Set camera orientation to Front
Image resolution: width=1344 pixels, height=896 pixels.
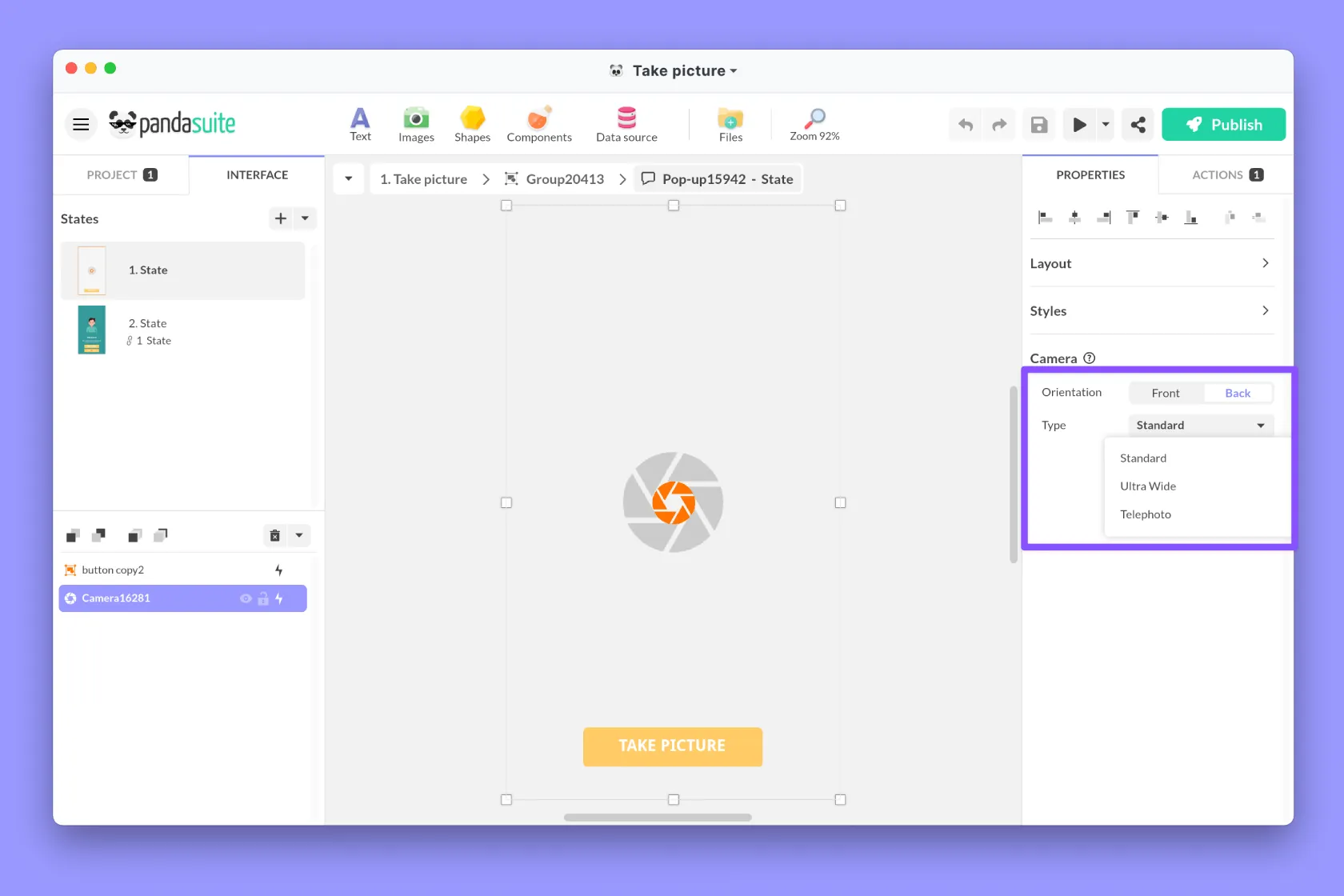pos(1165,393)
